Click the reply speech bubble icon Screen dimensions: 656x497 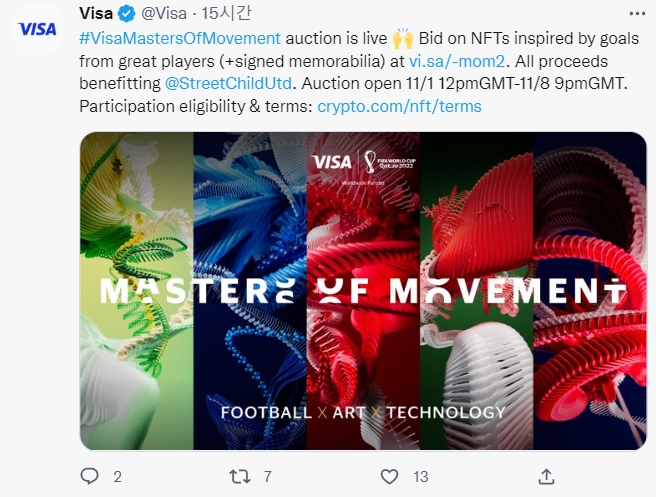(x=89, y=476)
